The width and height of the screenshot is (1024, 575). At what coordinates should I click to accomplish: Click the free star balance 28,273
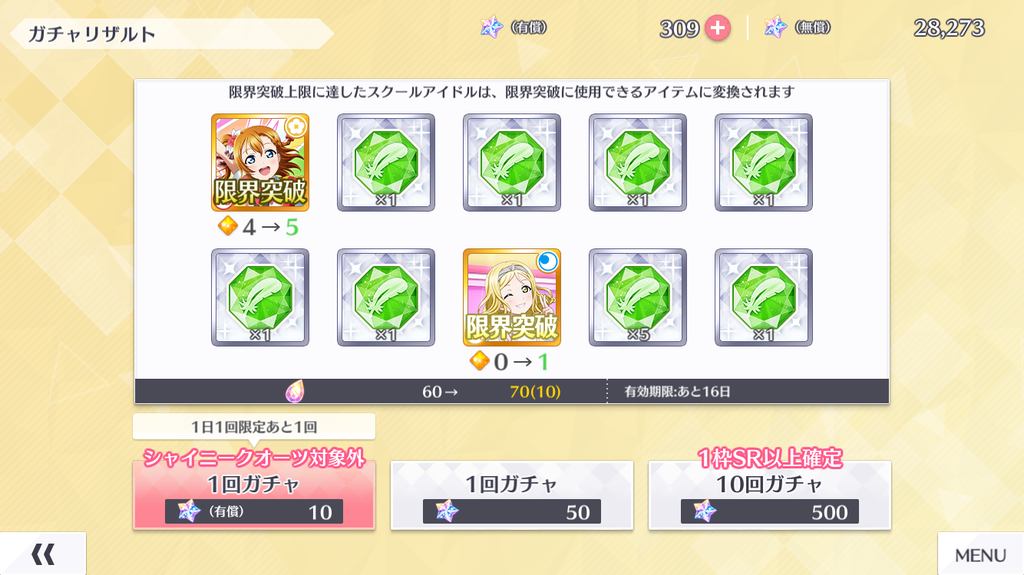(949, 28)
